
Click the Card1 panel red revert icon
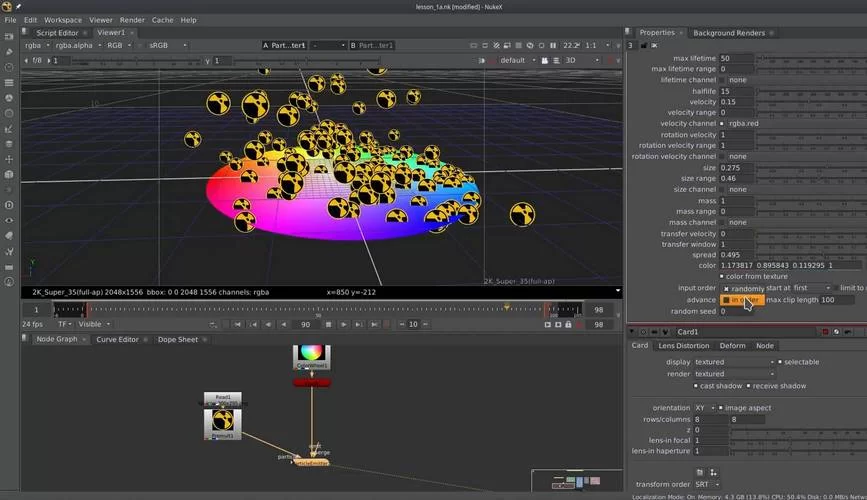826,332
